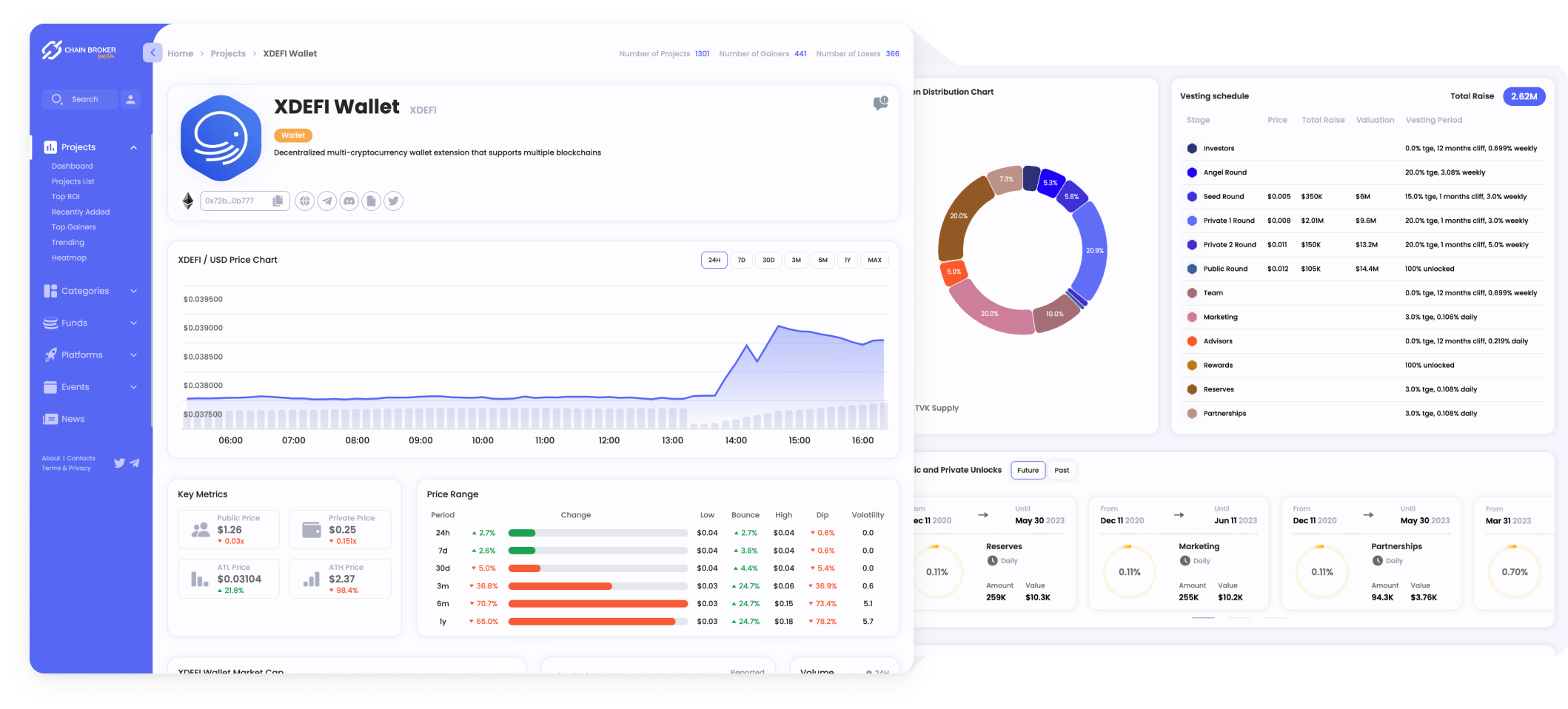The width and height of the screenshot is (1568, 709).
Task: Open Top Gainers in the sidebar
Action: click(73, 227)
